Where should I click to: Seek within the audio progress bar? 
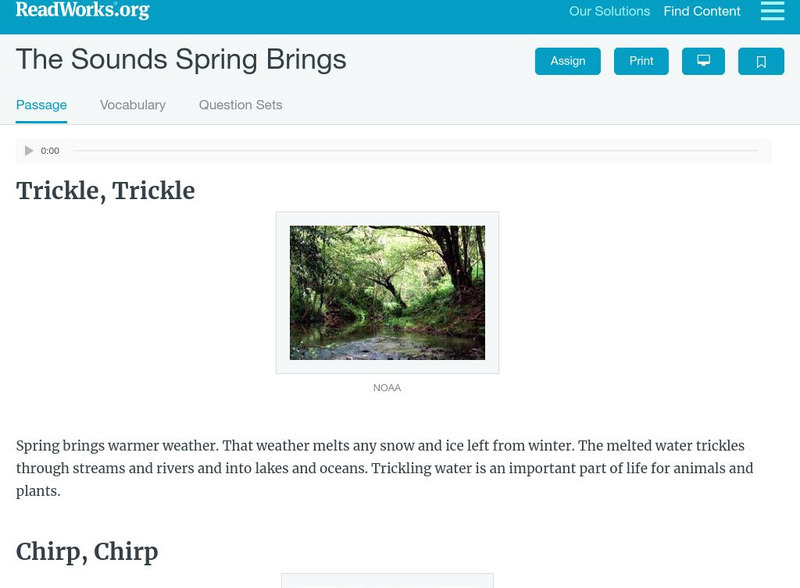pos(414,151)
